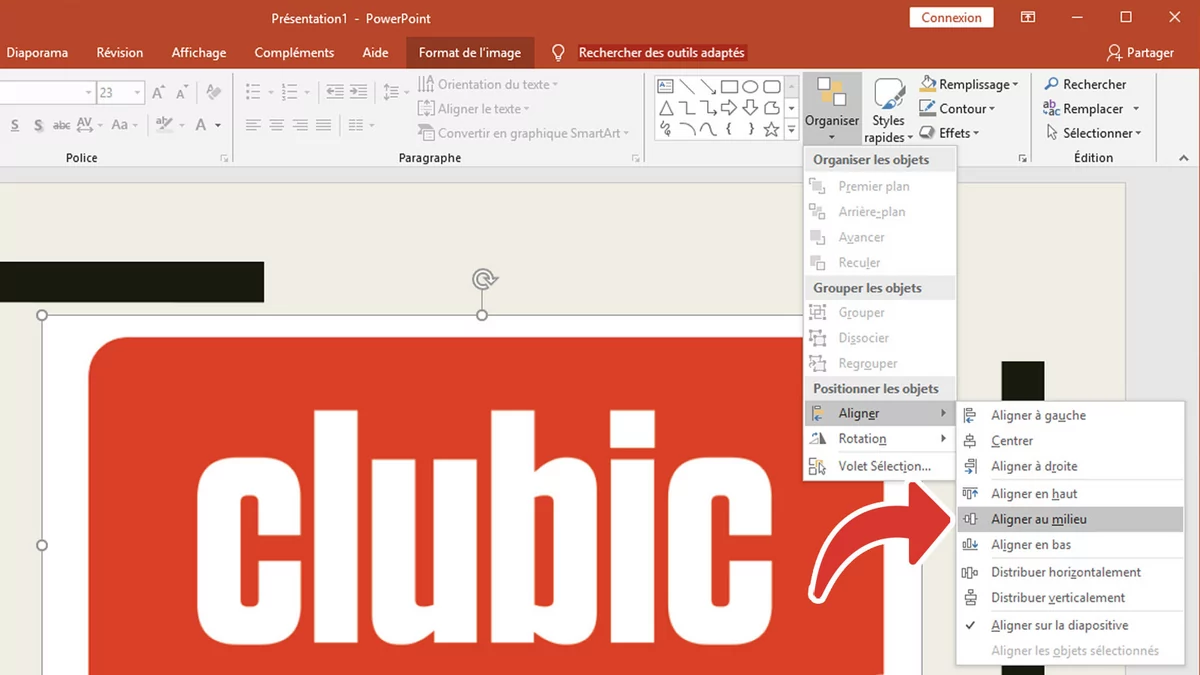Click the Decrease Indent icon

point(335,92)
